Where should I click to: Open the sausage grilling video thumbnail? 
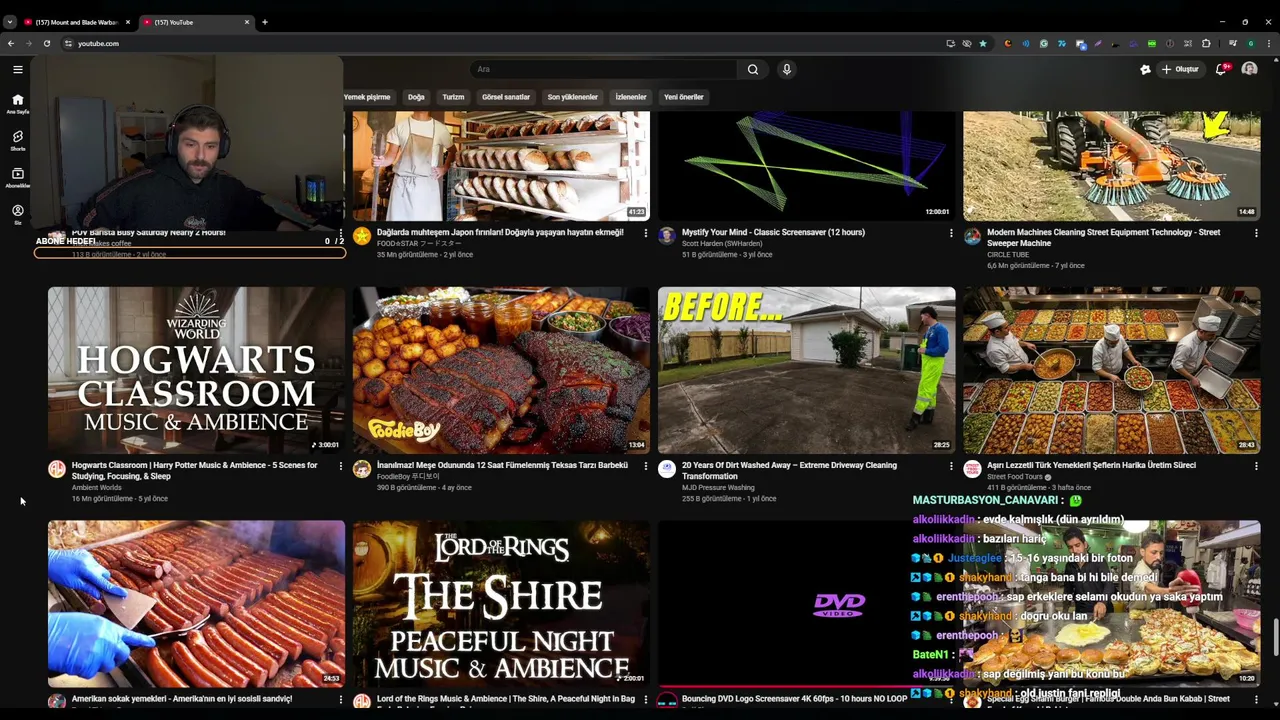coord(196,603)
